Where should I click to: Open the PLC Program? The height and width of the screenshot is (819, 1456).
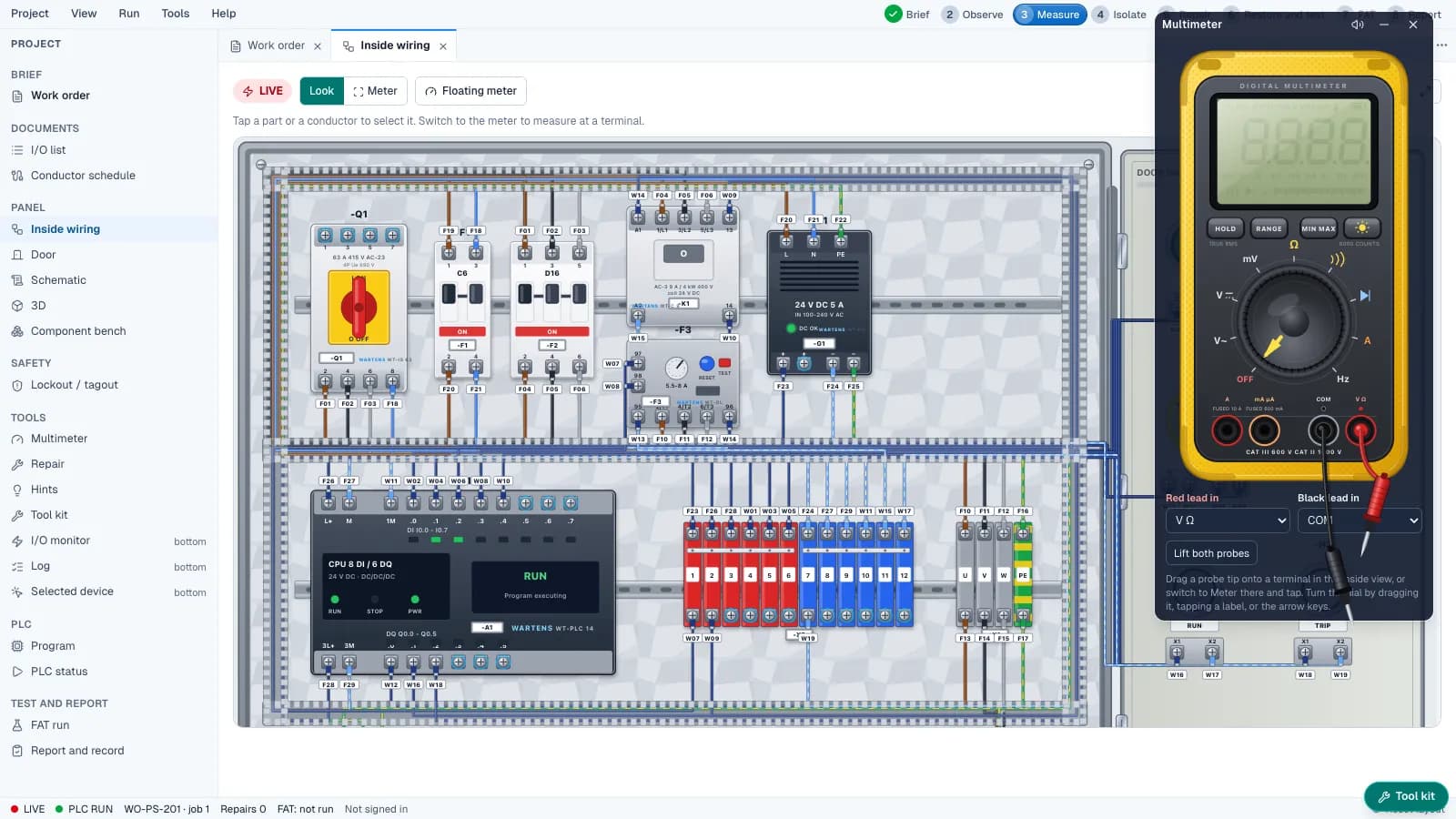click(x=53, y=646)
